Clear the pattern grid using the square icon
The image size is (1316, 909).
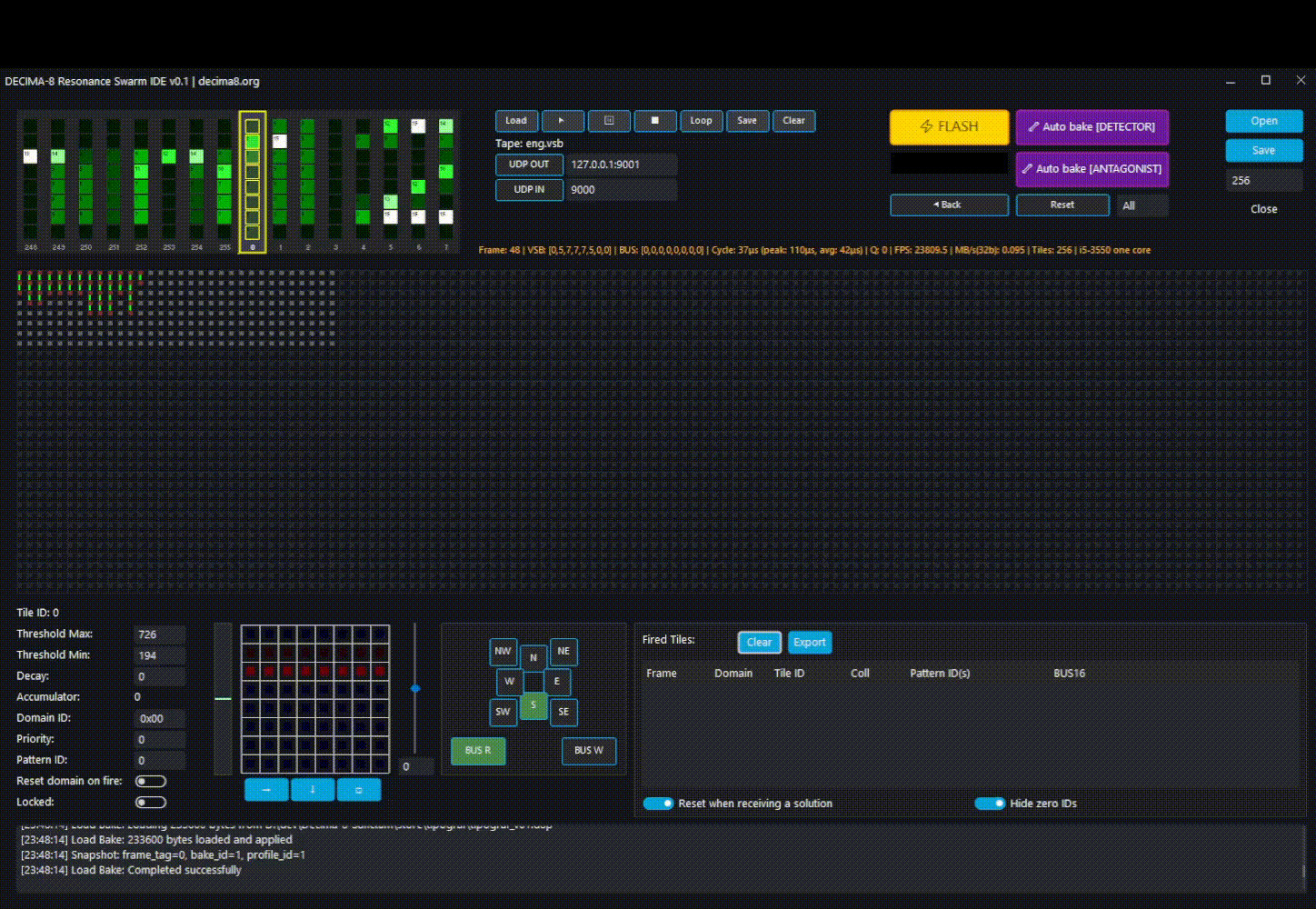click(x=359, y=790)
